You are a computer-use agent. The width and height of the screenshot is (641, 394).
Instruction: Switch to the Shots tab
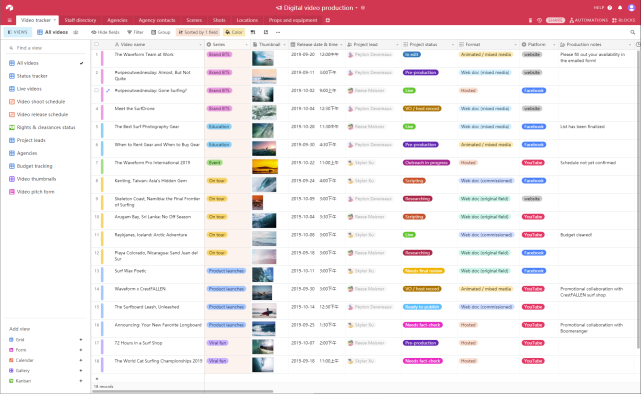(219, 20)
